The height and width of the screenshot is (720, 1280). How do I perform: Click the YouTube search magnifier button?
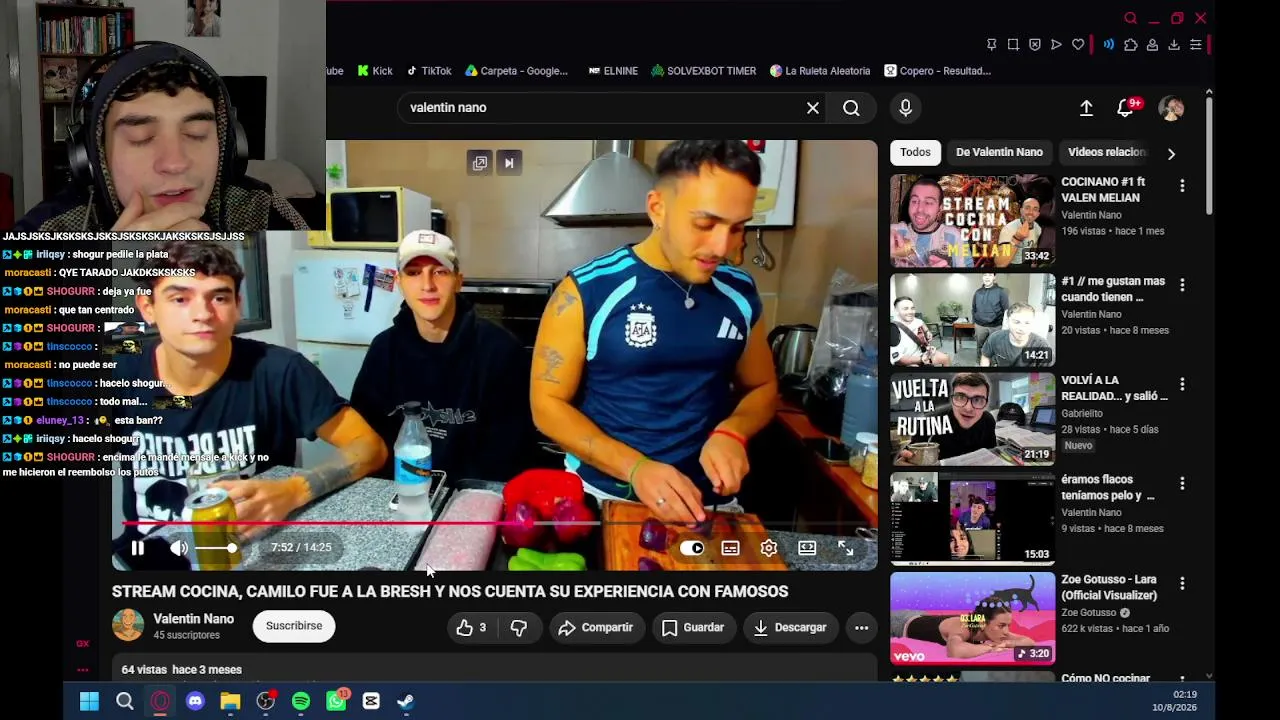click(x=851, y=108)
